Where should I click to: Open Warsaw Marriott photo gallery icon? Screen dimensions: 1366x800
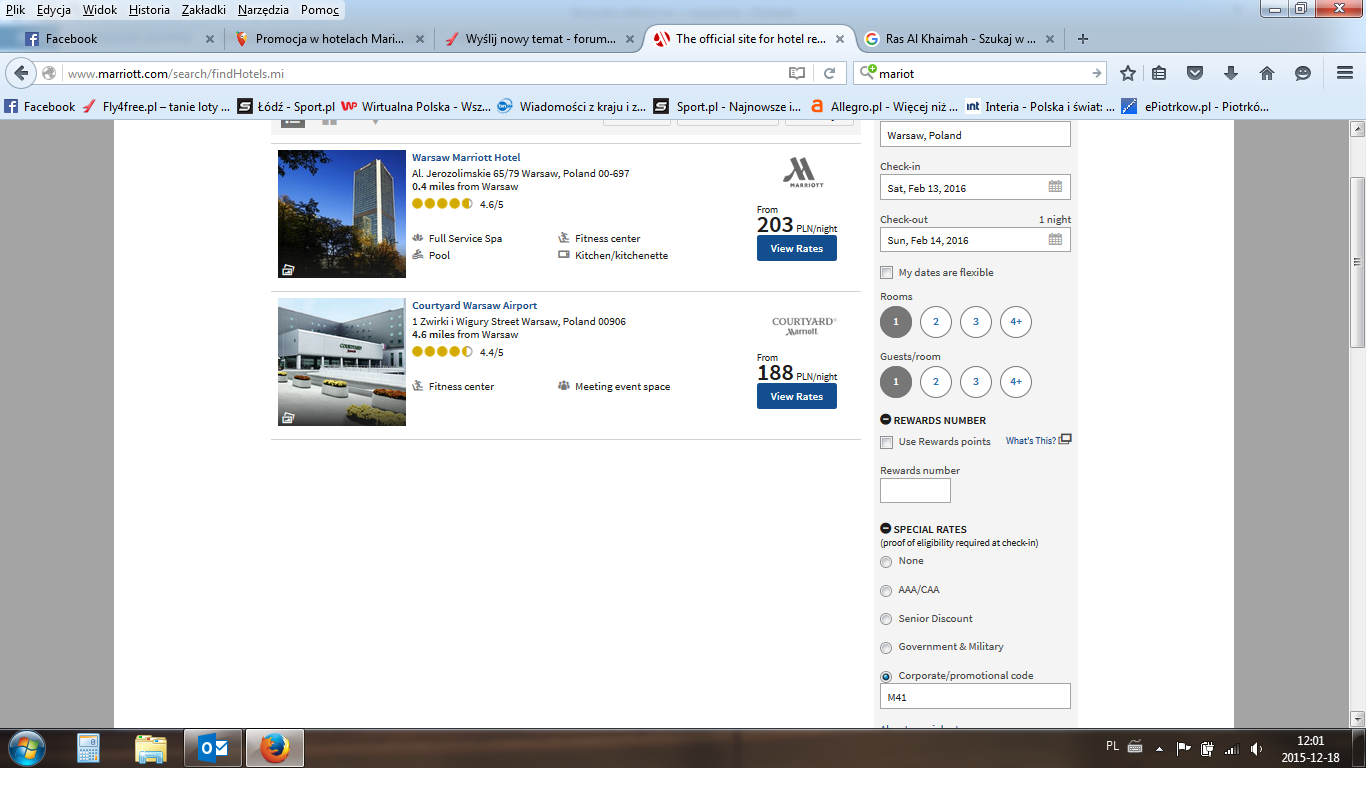(x=288, y=269)
